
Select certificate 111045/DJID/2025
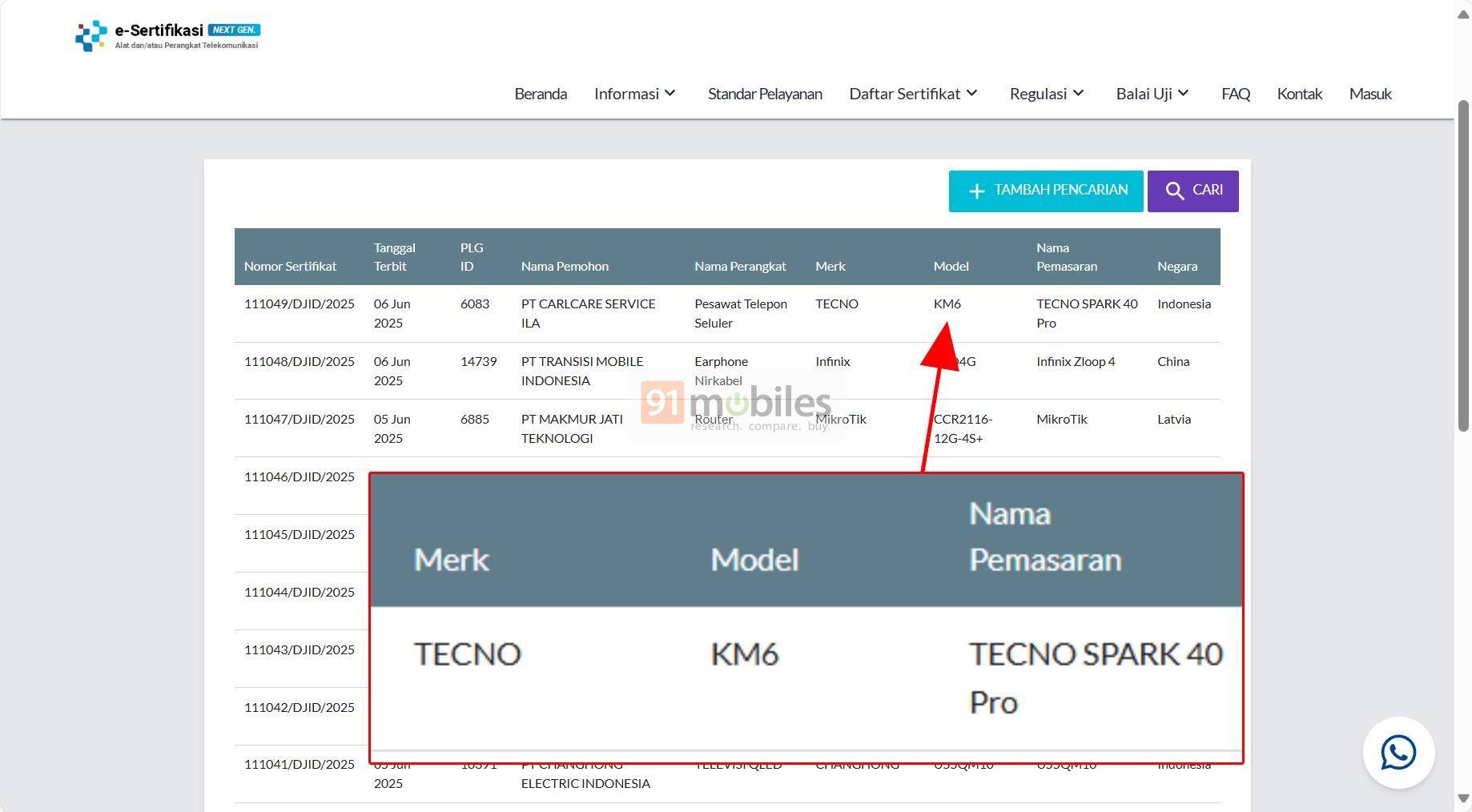coord(300,534)
